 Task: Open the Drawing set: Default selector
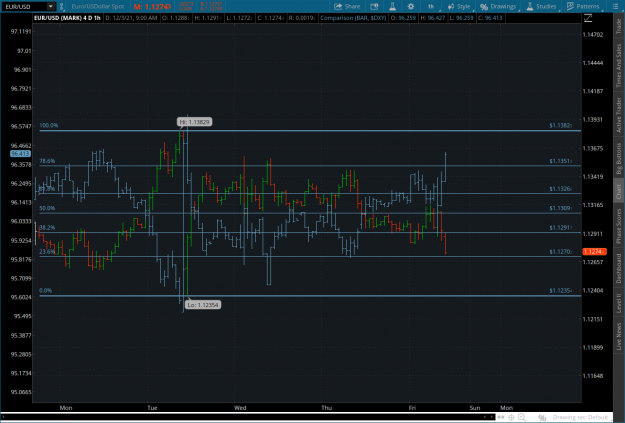[x=580, y=417]
